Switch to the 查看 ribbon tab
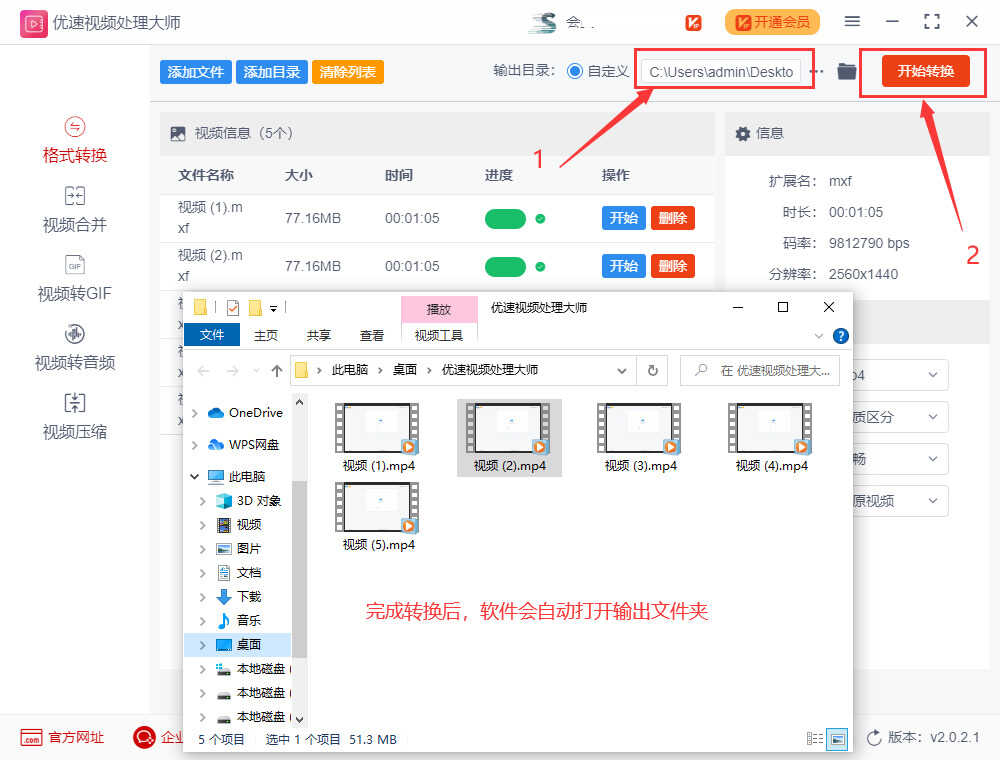This screenshot has width=1000, height=760. click(x=372, y=335)
